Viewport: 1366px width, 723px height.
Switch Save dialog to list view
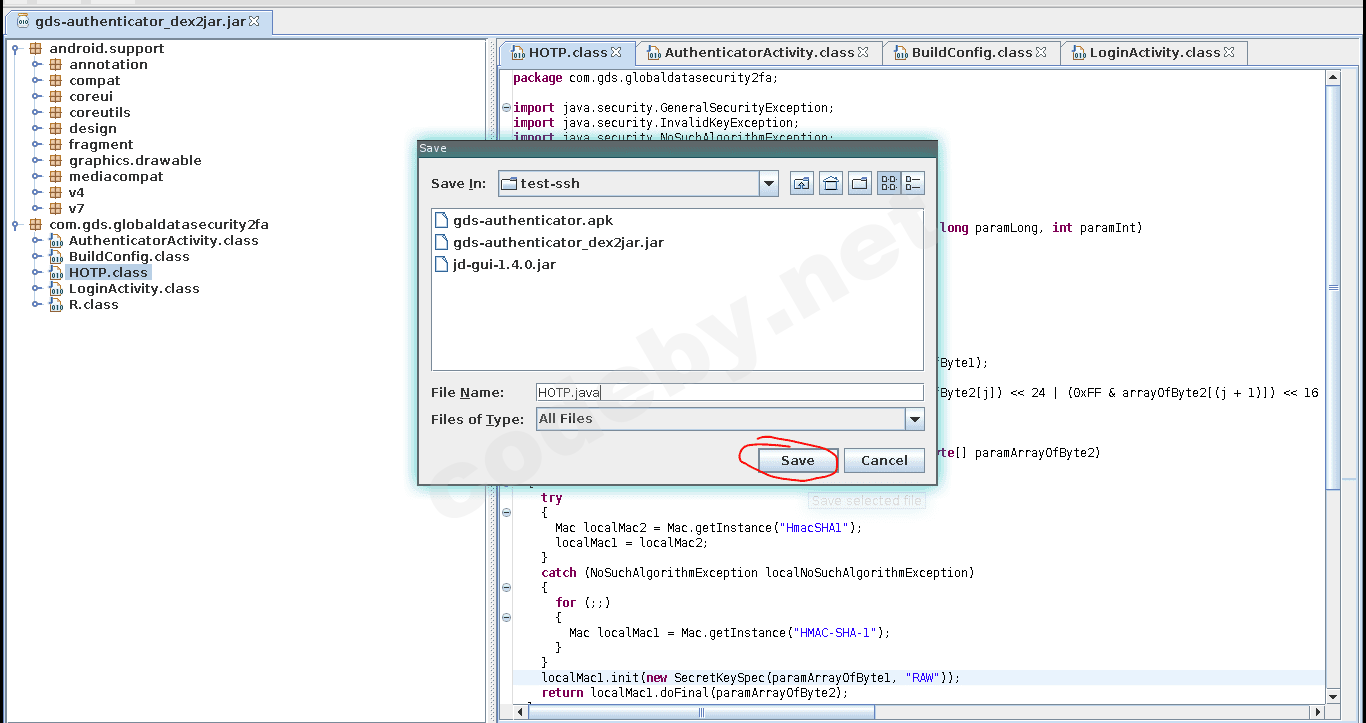(x=889, y=183)
